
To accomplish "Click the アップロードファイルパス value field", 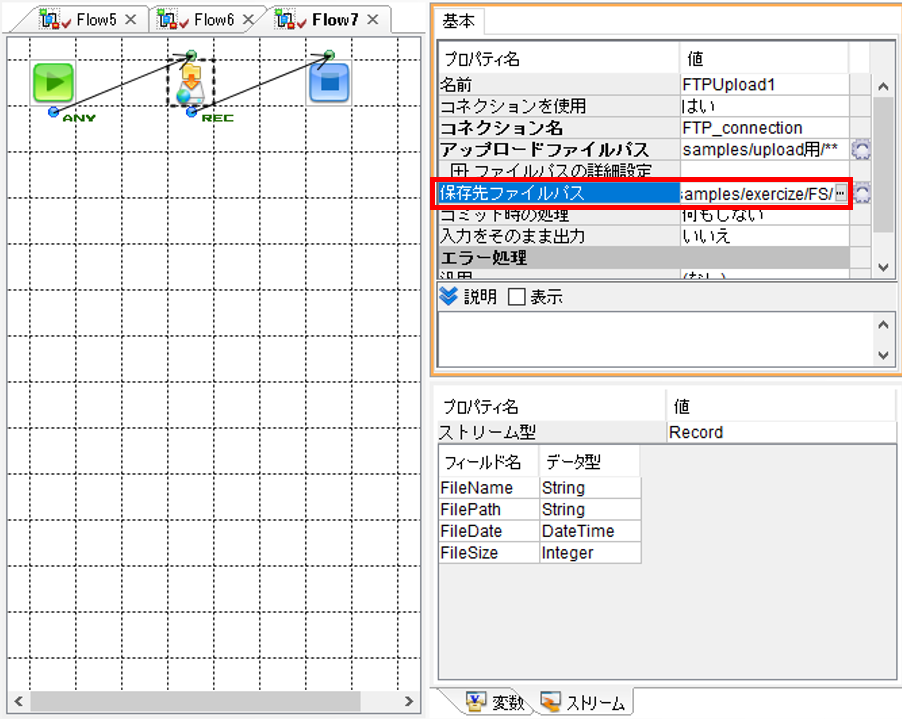I will pos(765,150).
